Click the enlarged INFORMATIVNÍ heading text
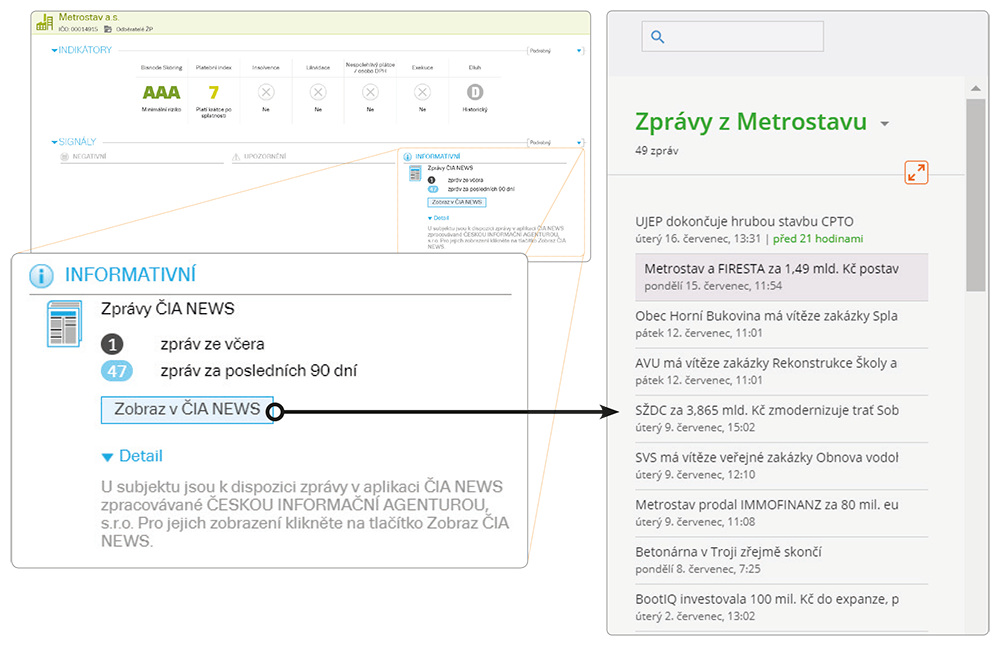The image size is (1000, 646). tap(130, 275)
